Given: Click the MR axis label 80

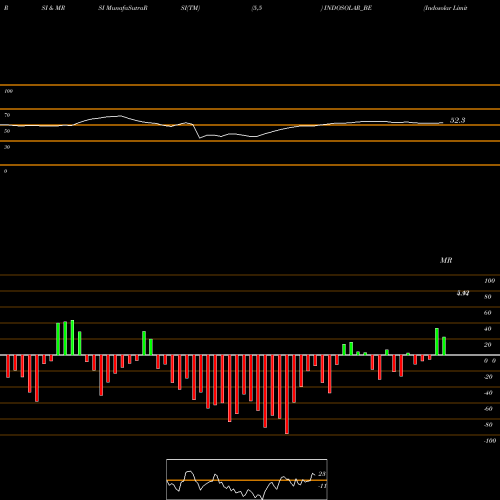Looking at the screenshot, I should (488, 297).
